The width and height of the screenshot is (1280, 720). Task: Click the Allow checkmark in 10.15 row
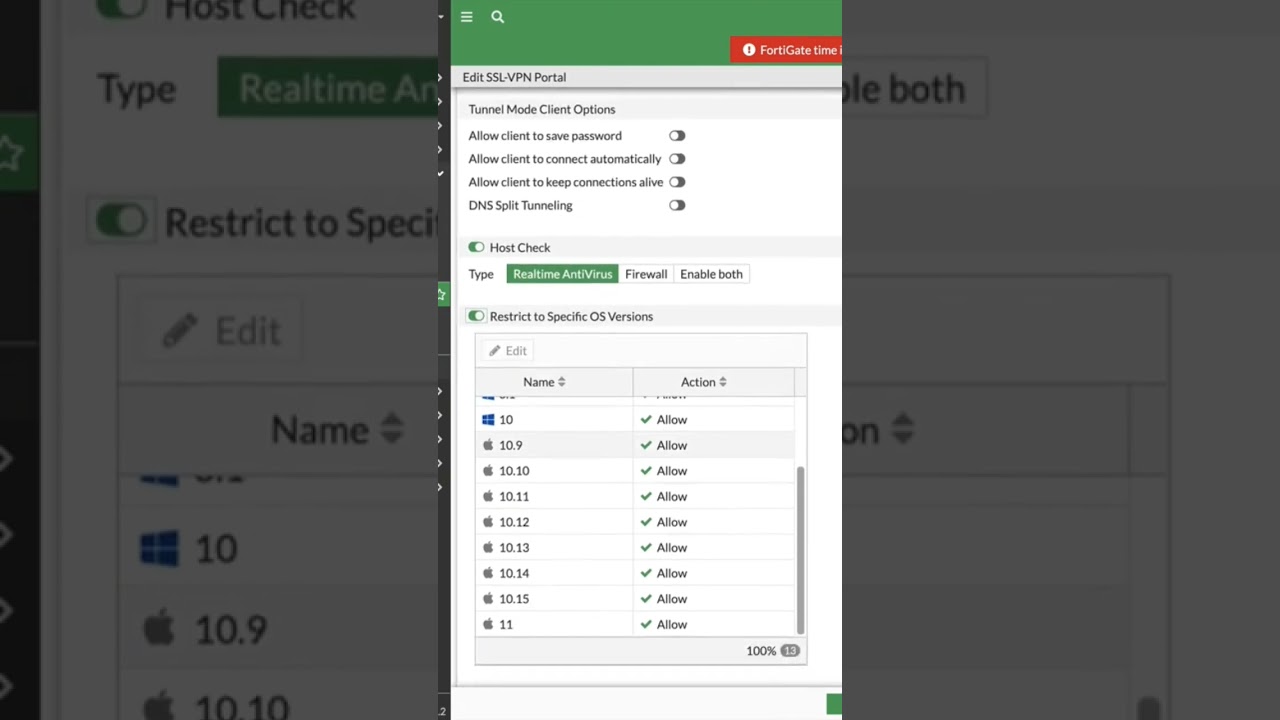[x=646, y=598]
